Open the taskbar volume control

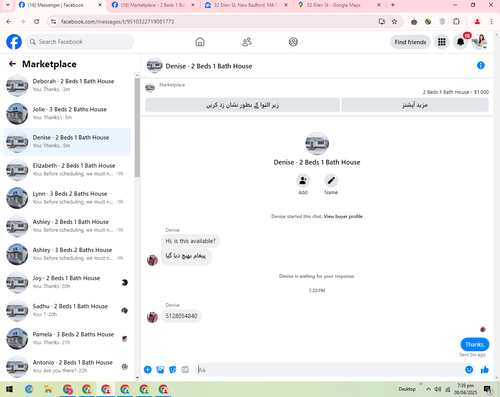(x=438, y=389)
